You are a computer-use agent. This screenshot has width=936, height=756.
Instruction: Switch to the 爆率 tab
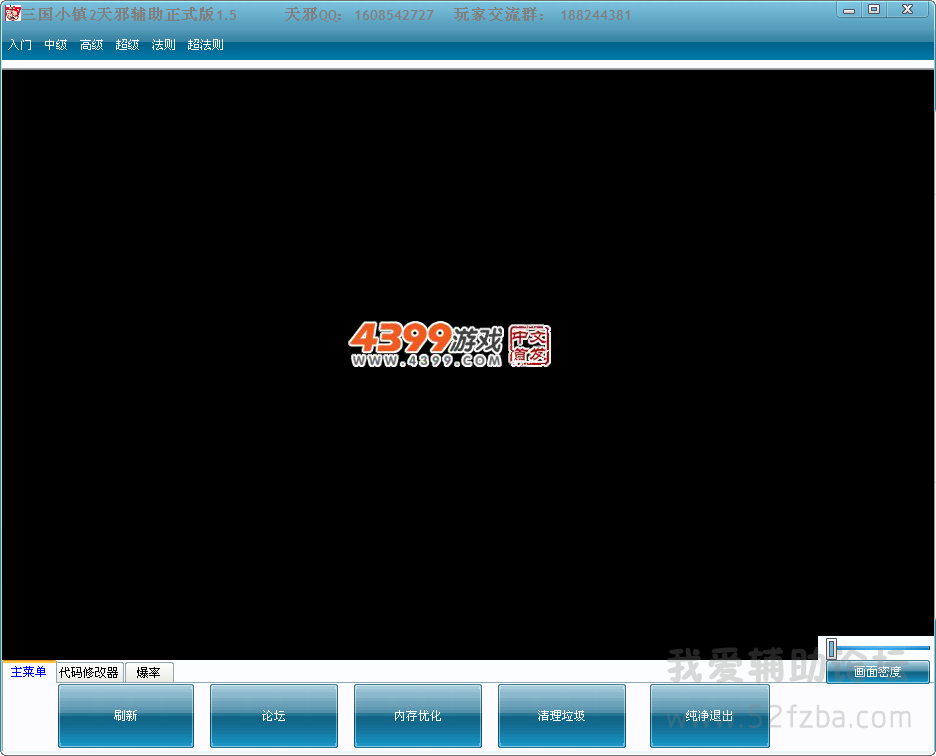[149, 672]
